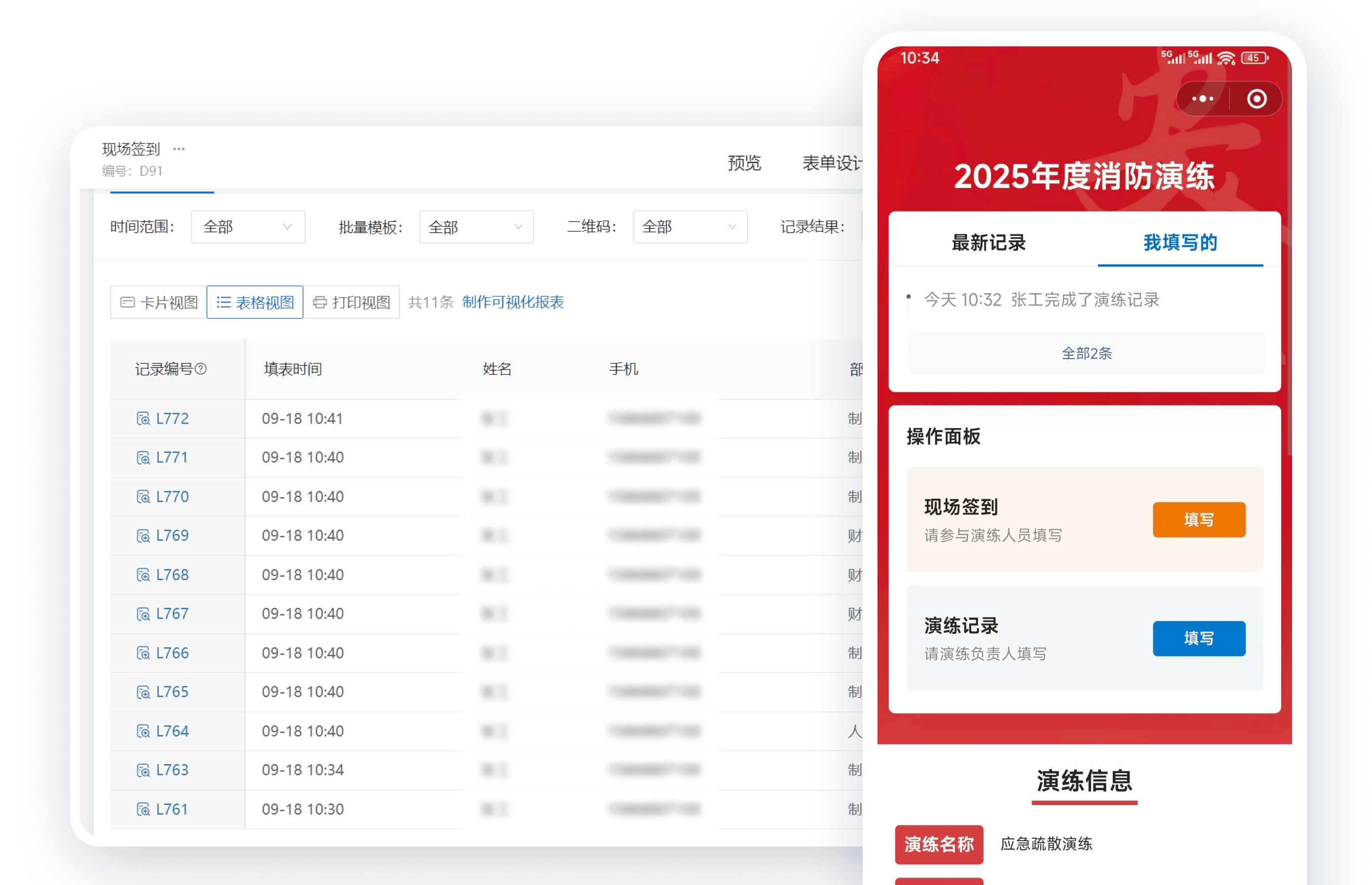Screen dimensions: 1372x885
Task: Open record detail icon for L763
Action: pyautogui.click(x=143, y=770)
